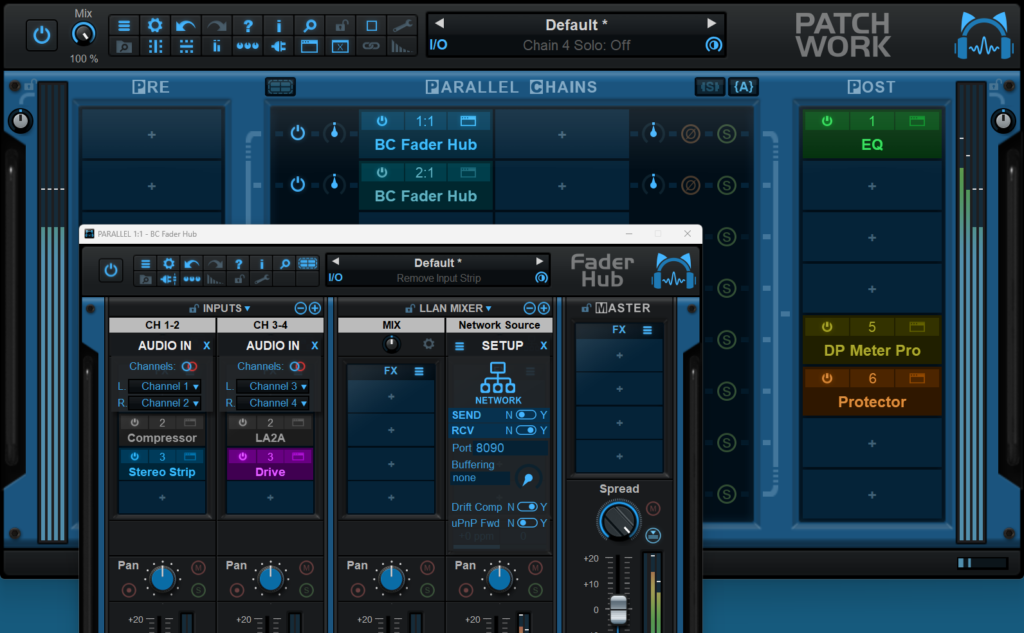Image resolution: width=1024 pixels, height=633 pixels.
Task: Open Channel 3 left input dropdown
Action: [272, 386]
